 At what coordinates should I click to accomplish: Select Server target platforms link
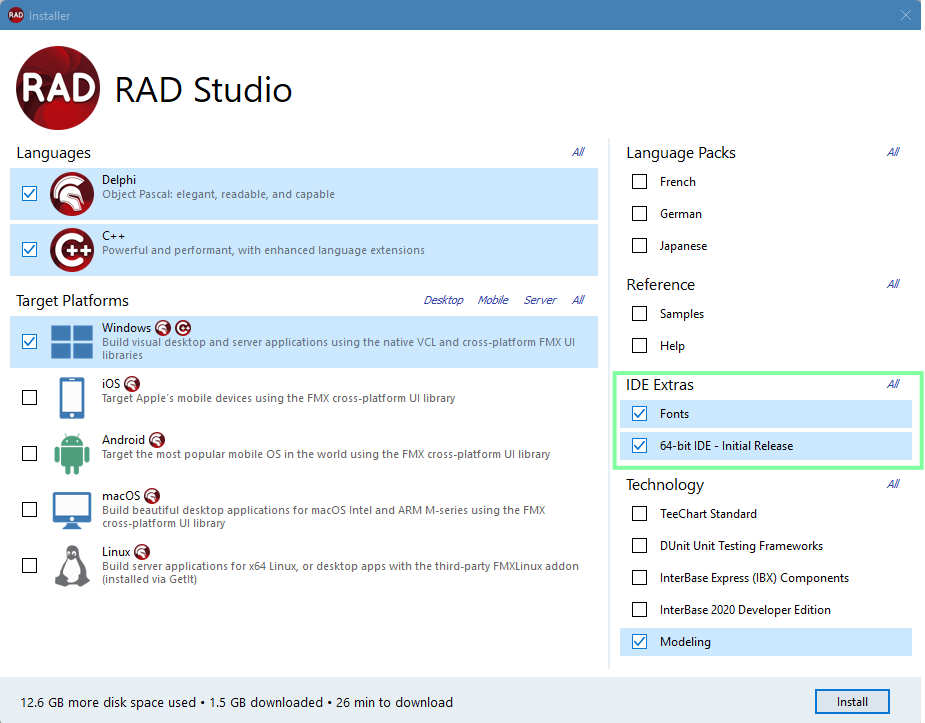[x=540, y=300]
